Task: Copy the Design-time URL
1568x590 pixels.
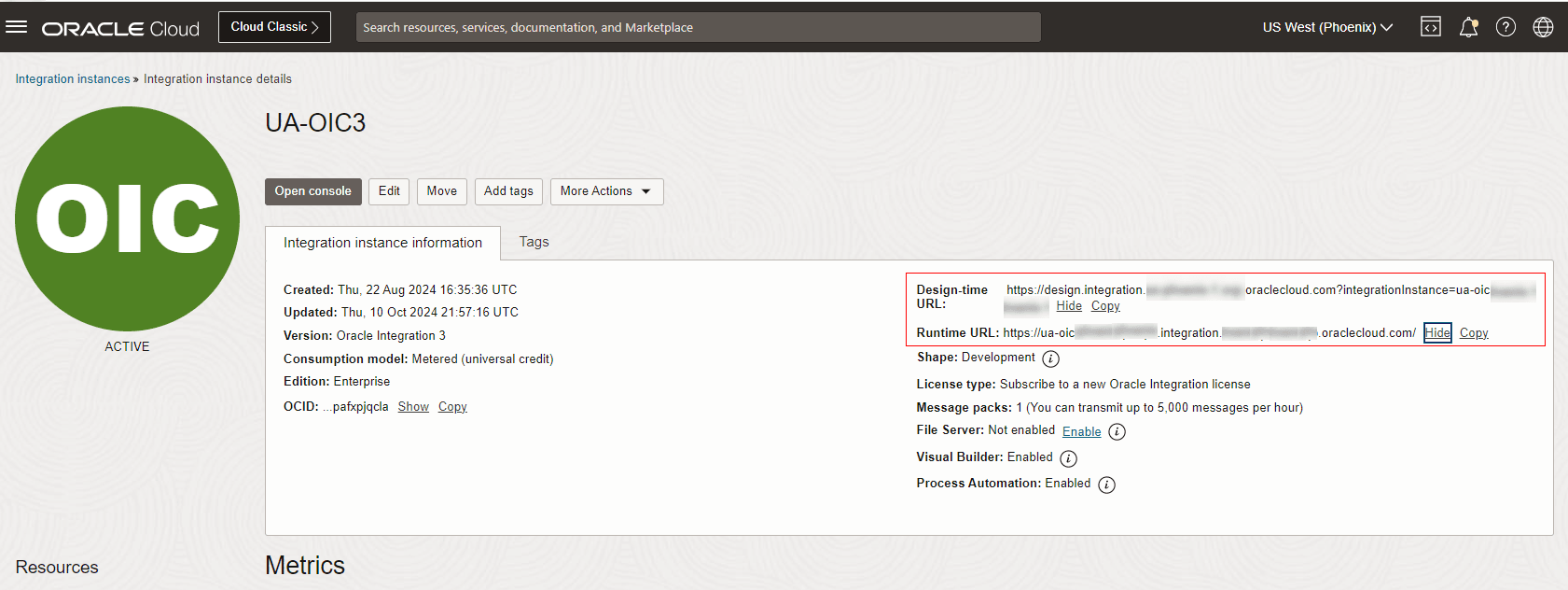Action: tap(1105, 306)
